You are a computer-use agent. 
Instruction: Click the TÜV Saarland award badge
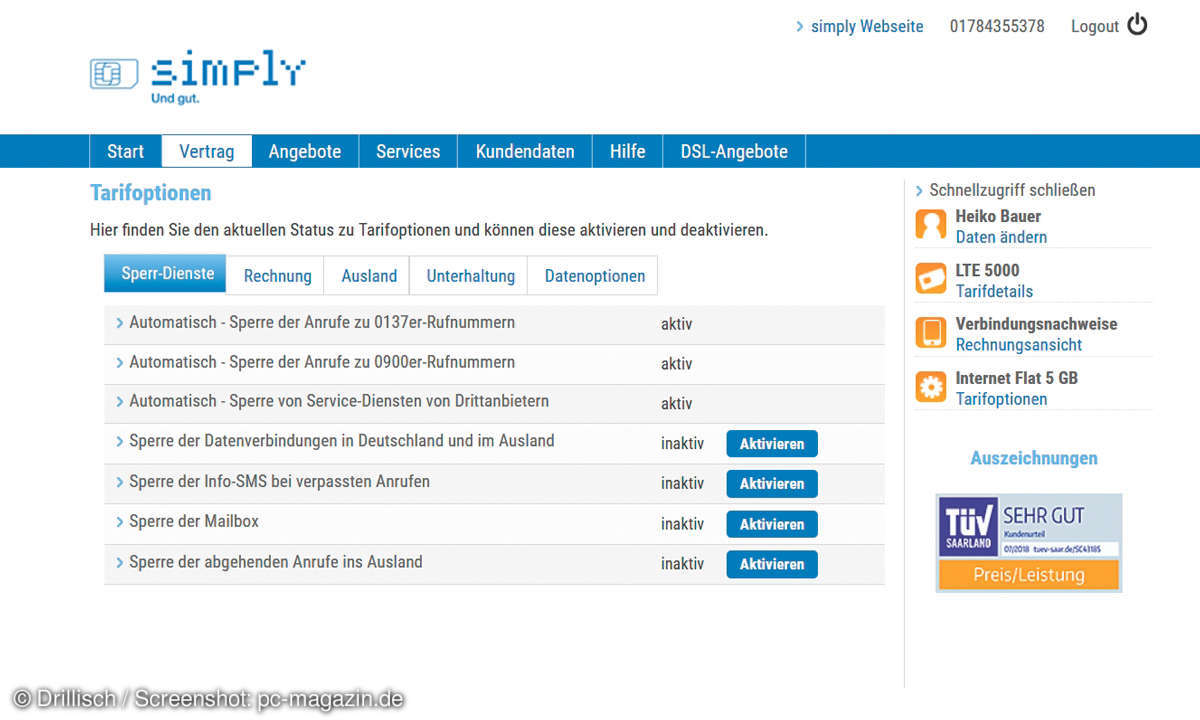click(x=1028, y=542)
